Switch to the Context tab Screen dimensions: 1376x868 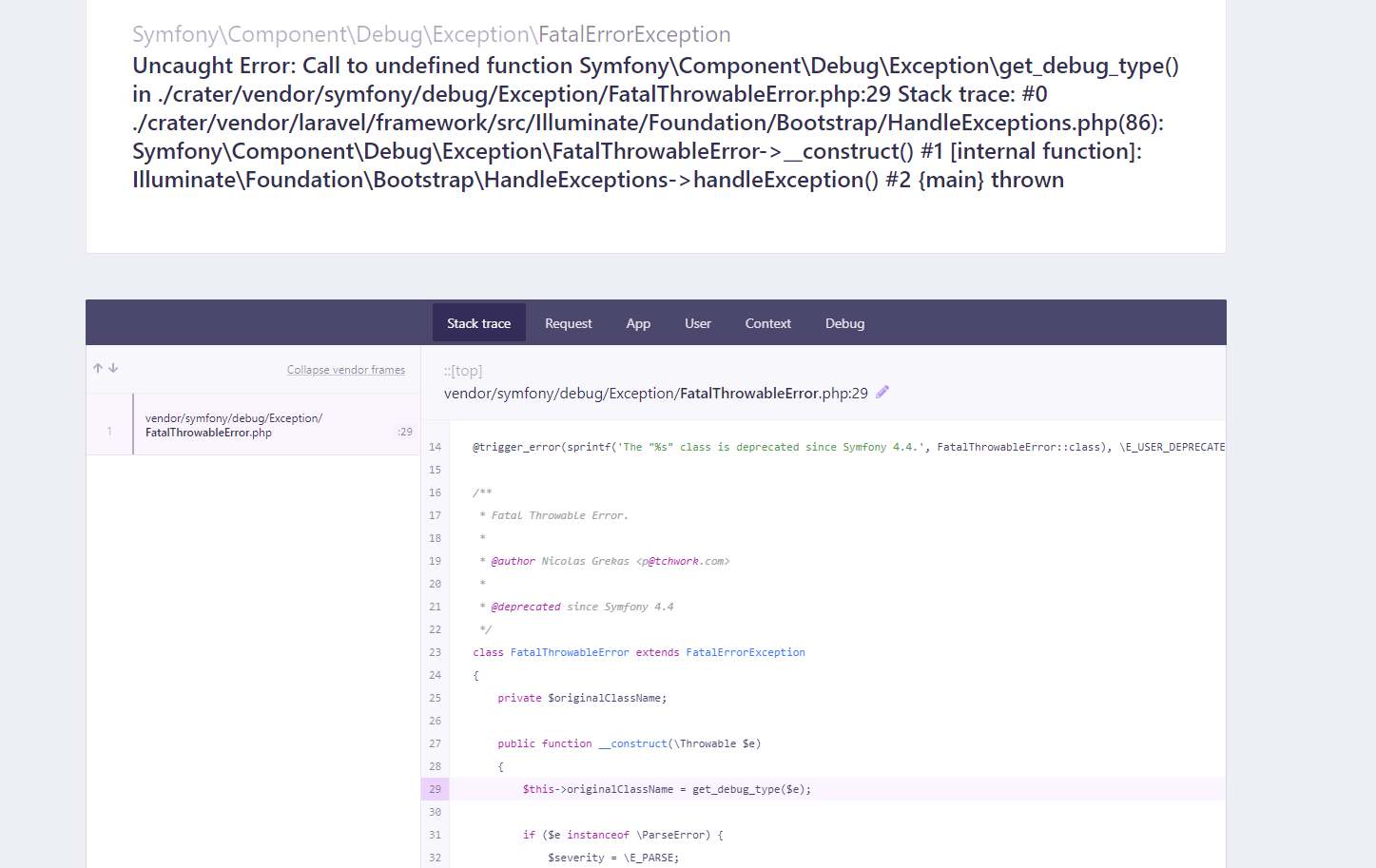point(767,322)
